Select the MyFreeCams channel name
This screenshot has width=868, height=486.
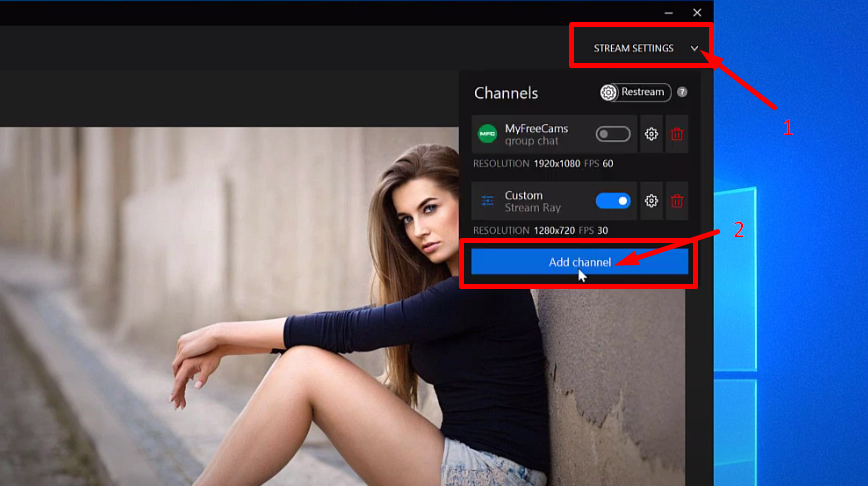(x=536, y=128)
